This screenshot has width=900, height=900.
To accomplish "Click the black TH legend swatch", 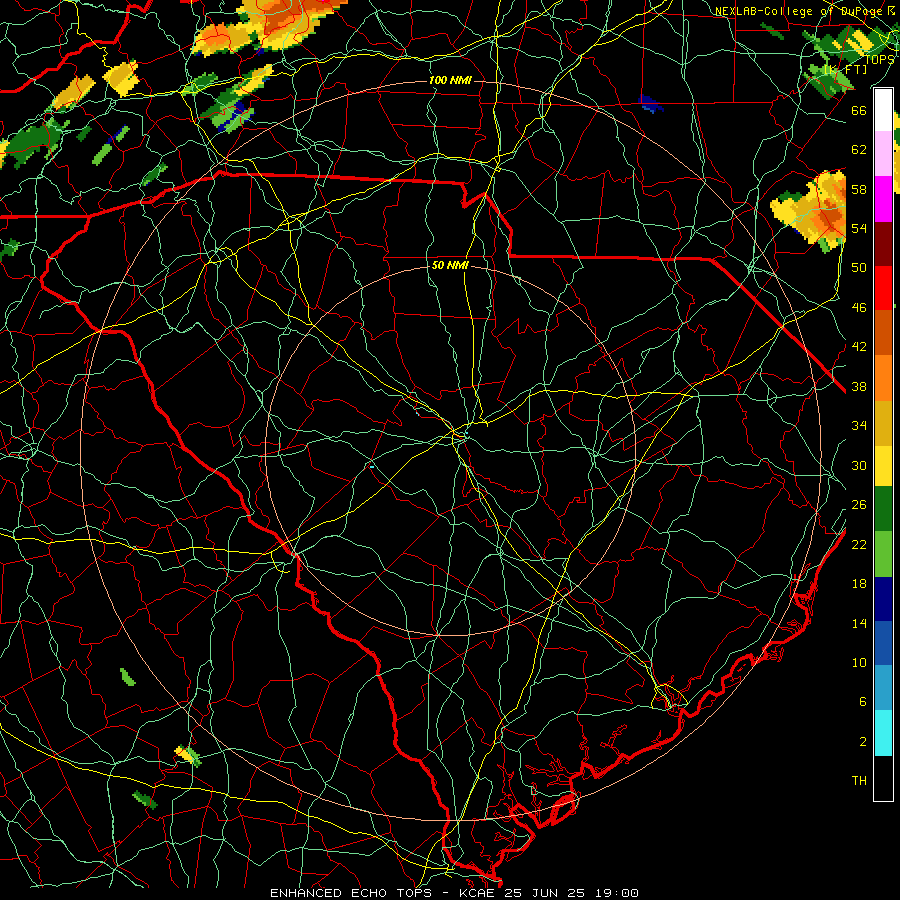I will (x=883, y=778).
